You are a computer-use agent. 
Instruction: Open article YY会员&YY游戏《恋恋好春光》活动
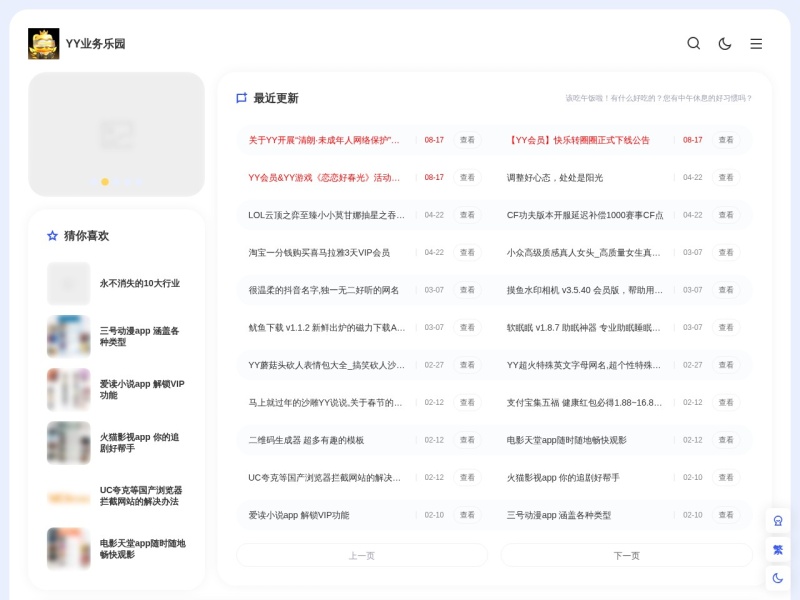click(x=324, y=178)
